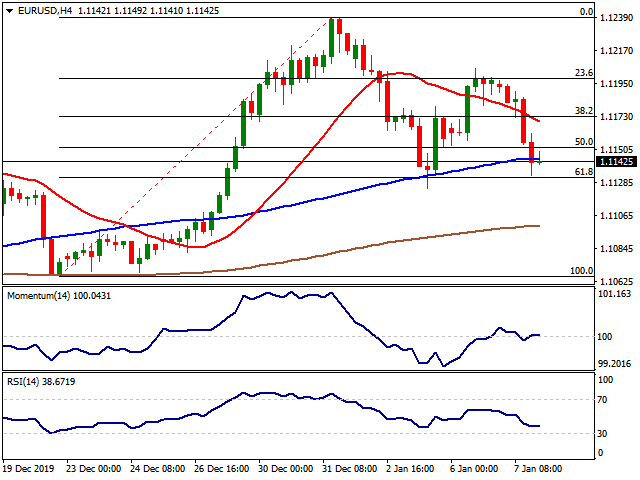Click the 23 Dec 00:00 time label
The height and width of the screenshot is (480, 640).
(93, 468)
